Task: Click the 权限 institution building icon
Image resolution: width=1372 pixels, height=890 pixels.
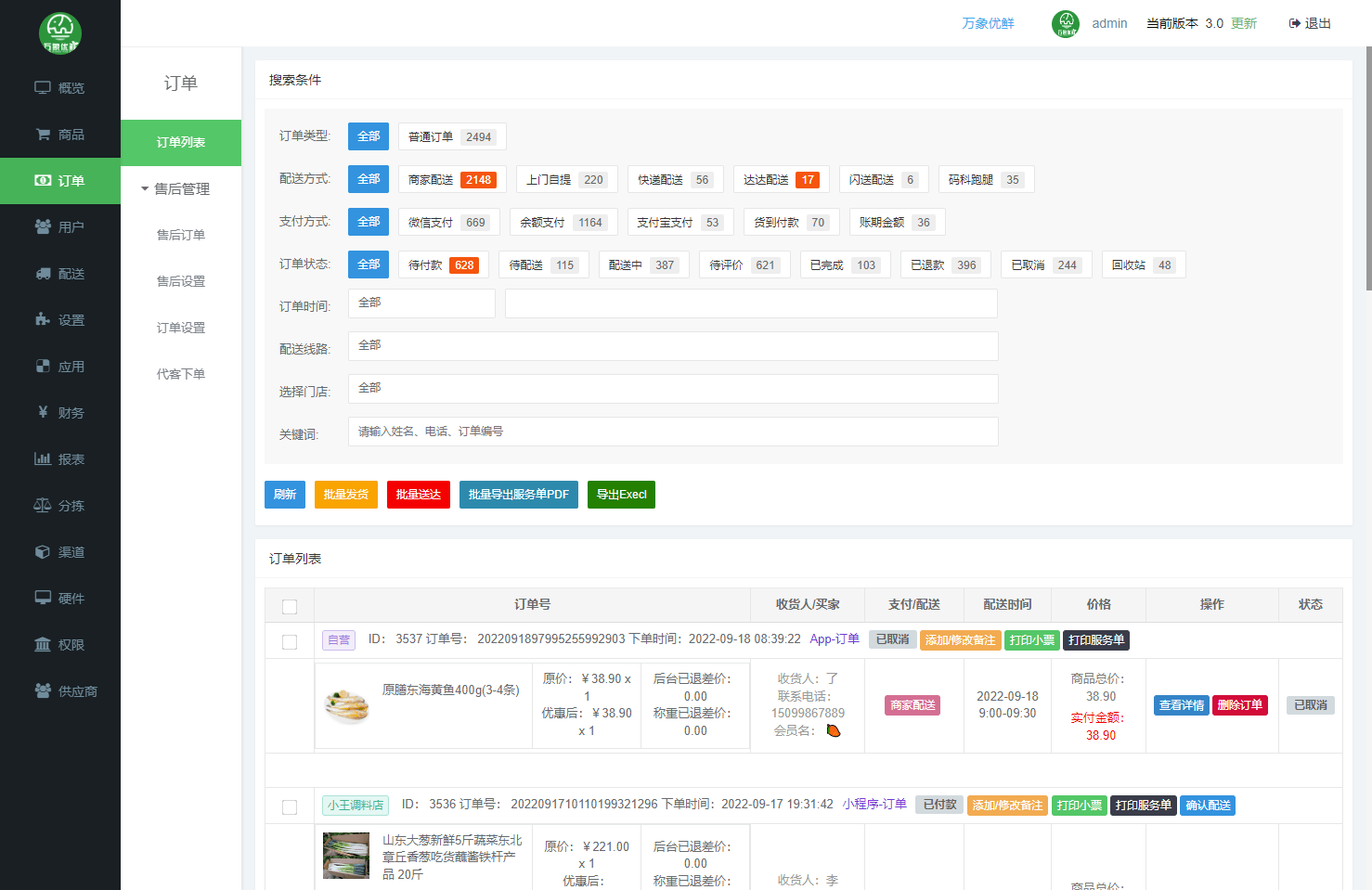Action: click(43, 645)
